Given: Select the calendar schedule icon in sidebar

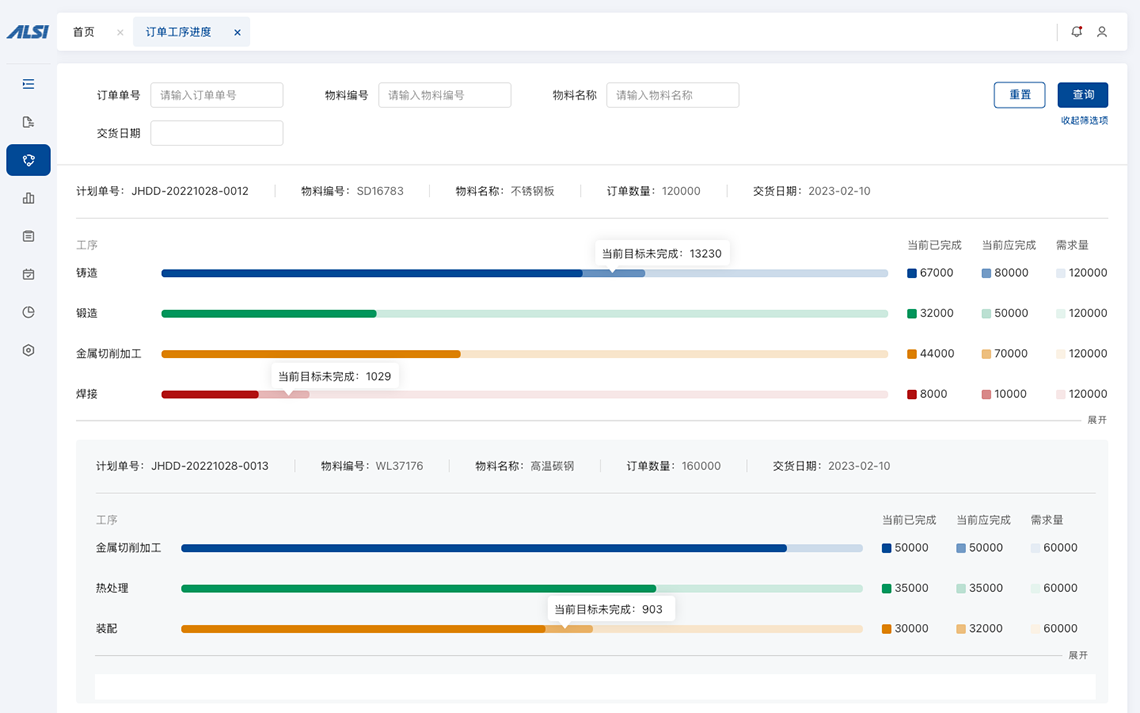Looking at the screenshot, I should (x=28, y=274).
